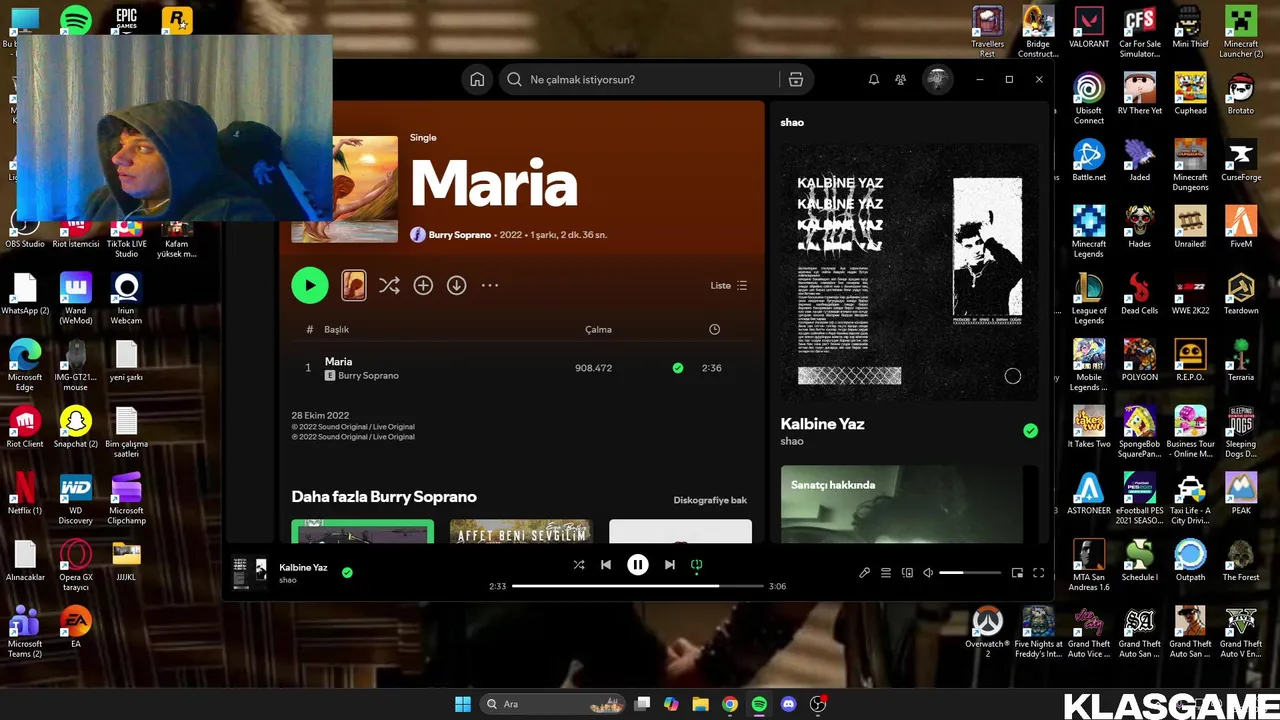Open the play queue icon
This screenshot has width=1280, height=720.
(x=886, y=573)
